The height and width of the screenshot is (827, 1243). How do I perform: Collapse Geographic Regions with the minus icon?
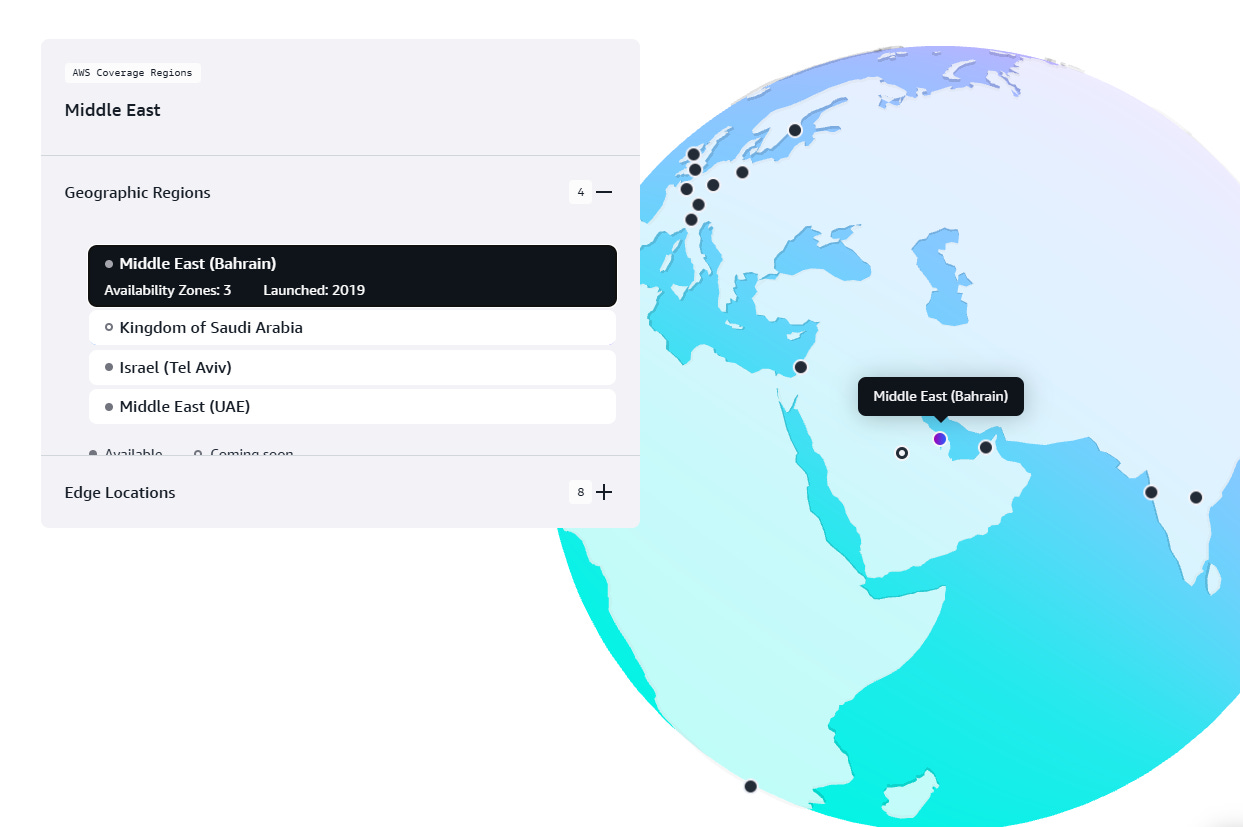pos(604,192)
